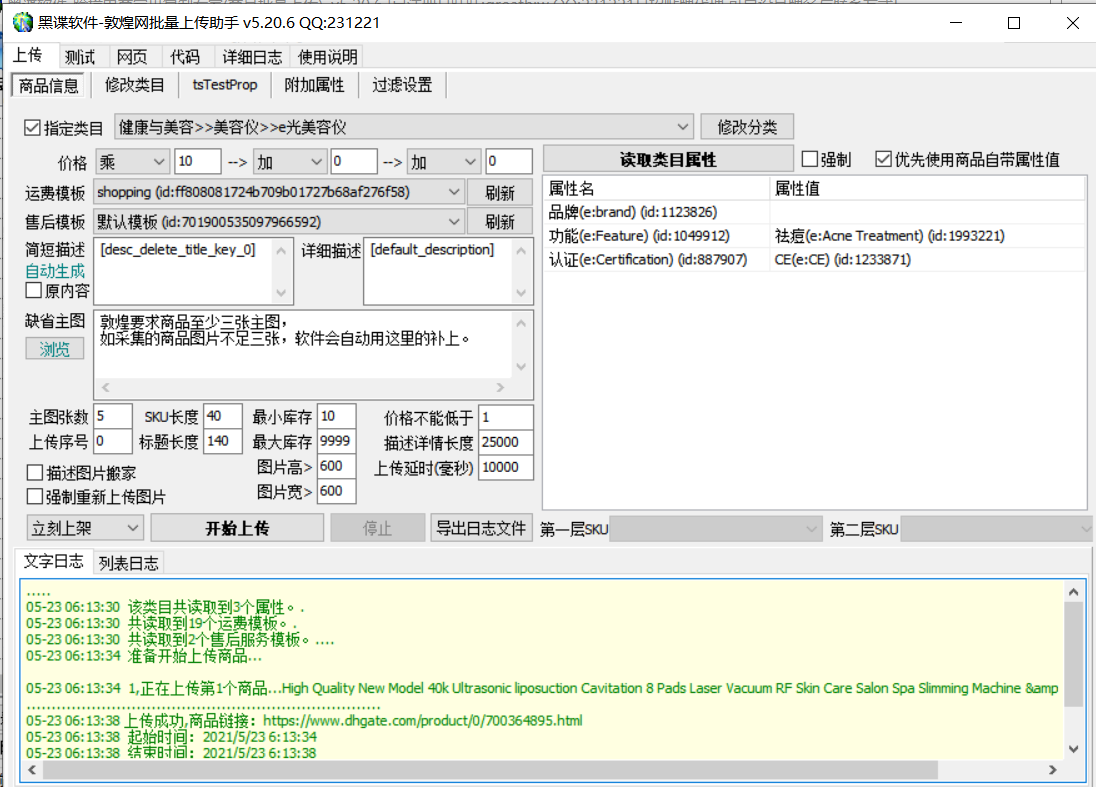
Task: Click the 自动生成 link
Action: click(55, 271)
